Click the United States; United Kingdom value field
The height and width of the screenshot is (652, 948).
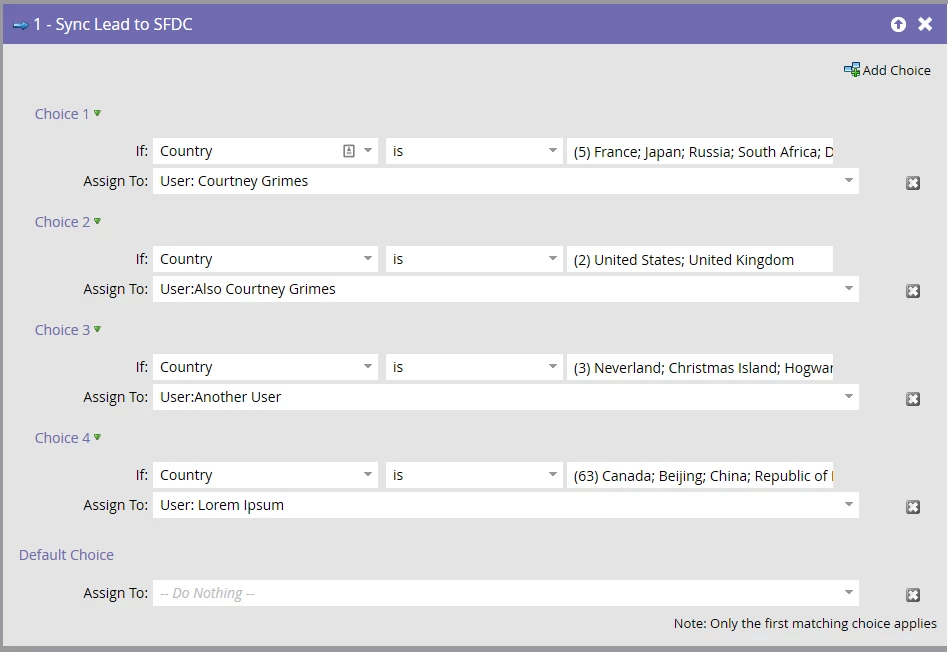[x=700, y=259]
